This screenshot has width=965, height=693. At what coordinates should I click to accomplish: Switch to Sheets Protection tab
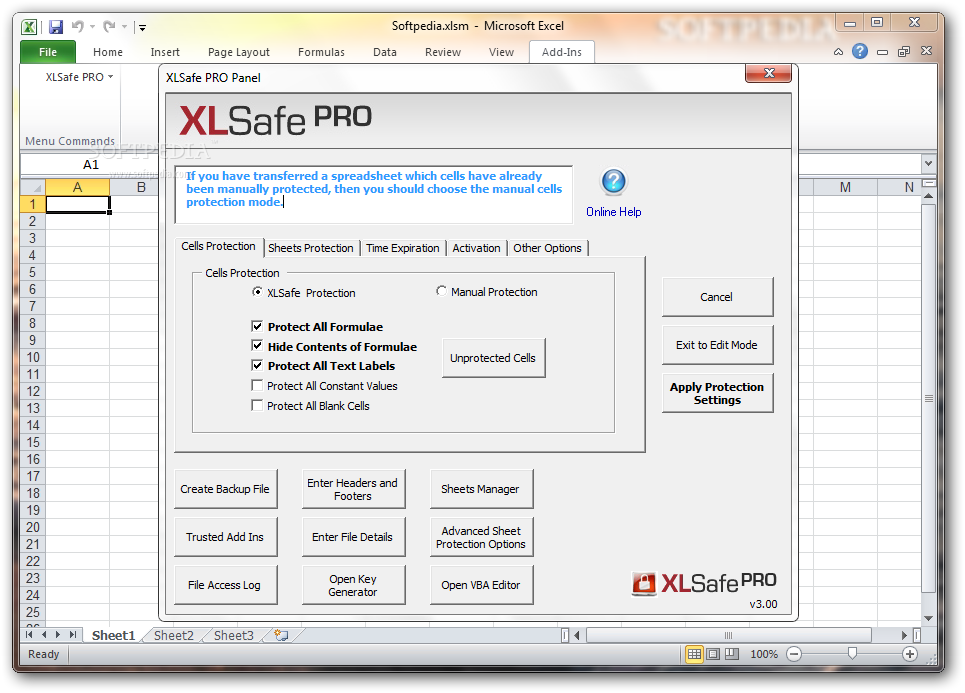point(311,248)
